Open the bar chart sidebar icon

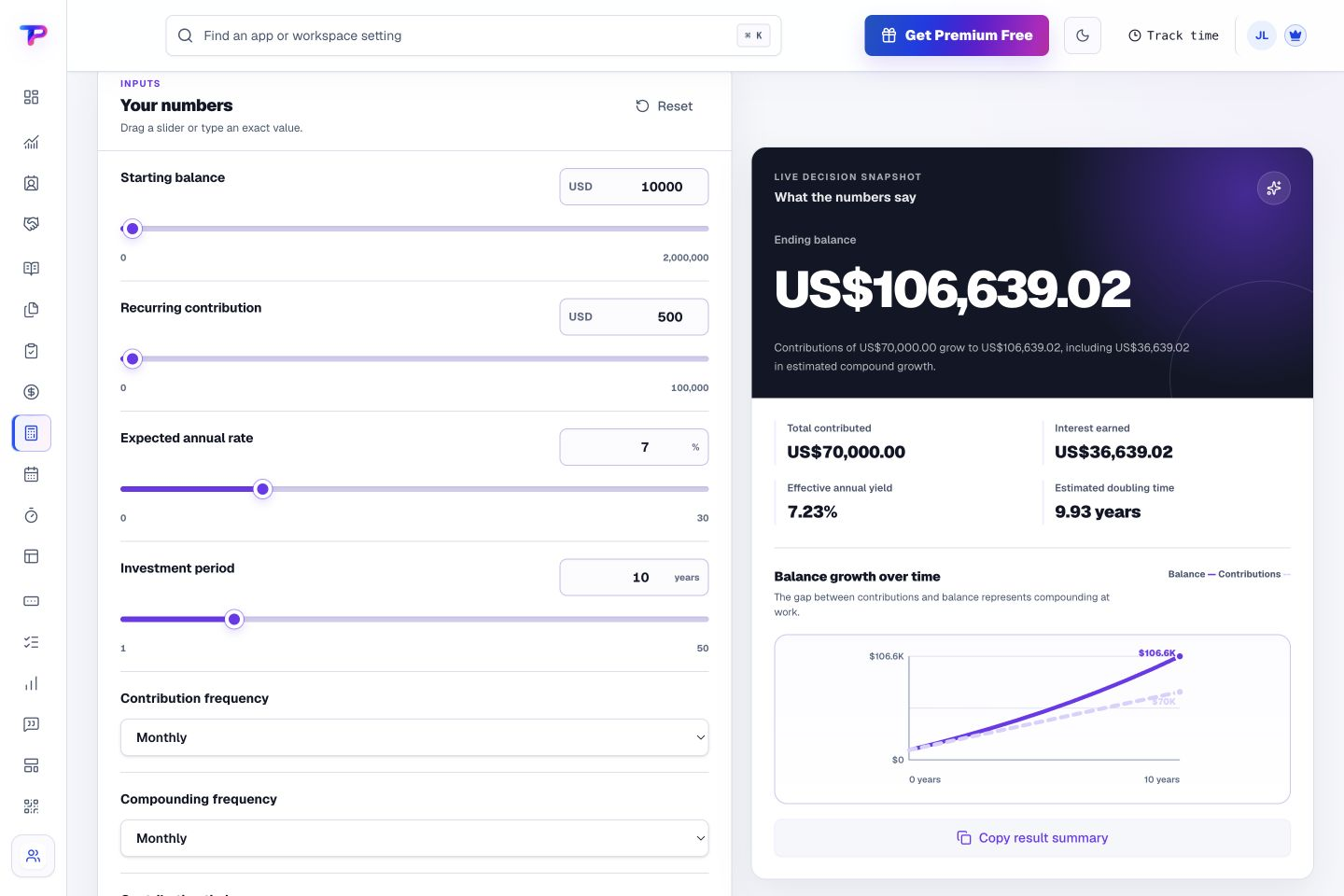pos(31,683)
